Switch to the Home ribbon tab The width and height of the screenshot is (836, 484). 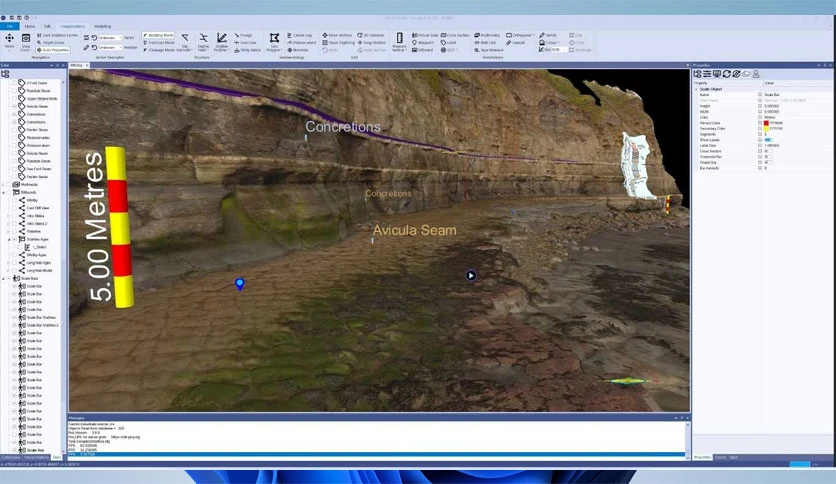(30, 26)
